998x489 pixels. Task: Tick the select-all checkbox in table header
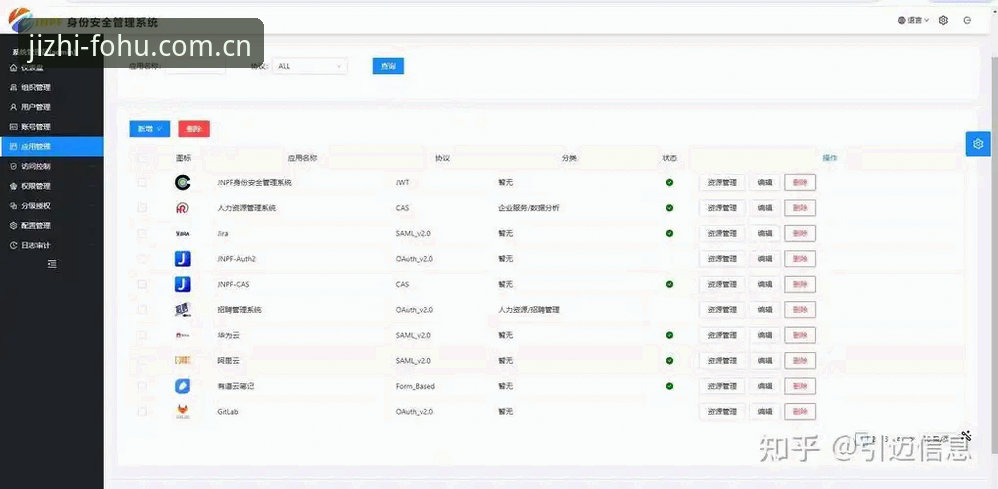(142, 158)
